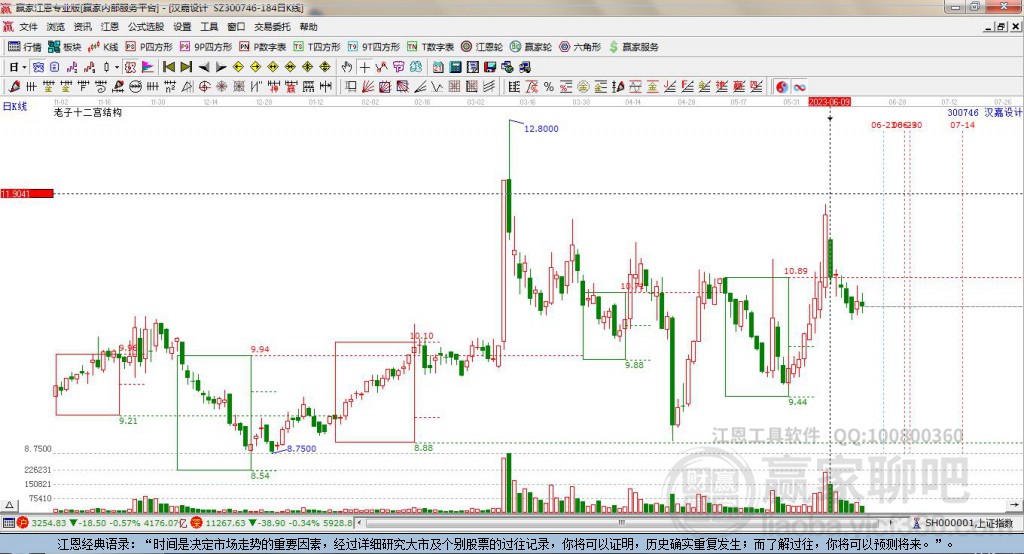
Task: Click the save floppy disk icon
Action: [x=490, y=67]
